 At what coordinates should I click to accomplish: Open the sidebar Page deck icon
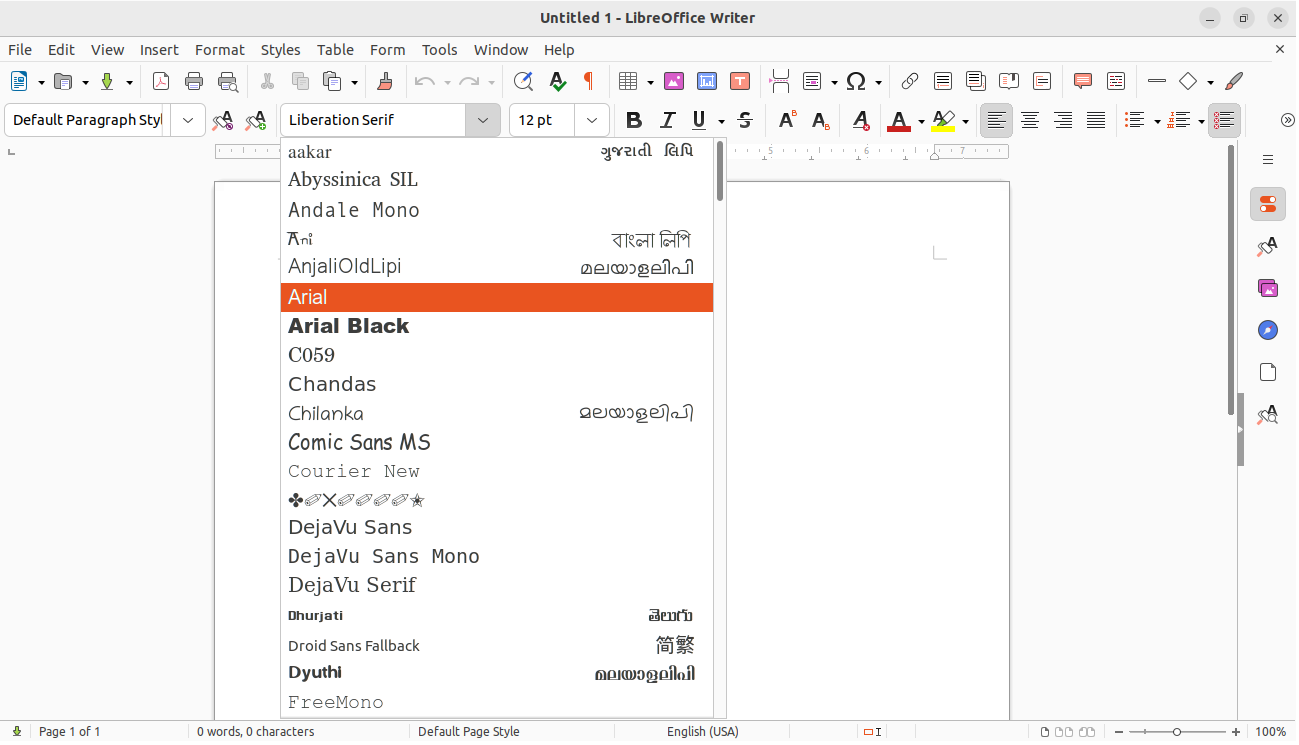(1268, 372)
